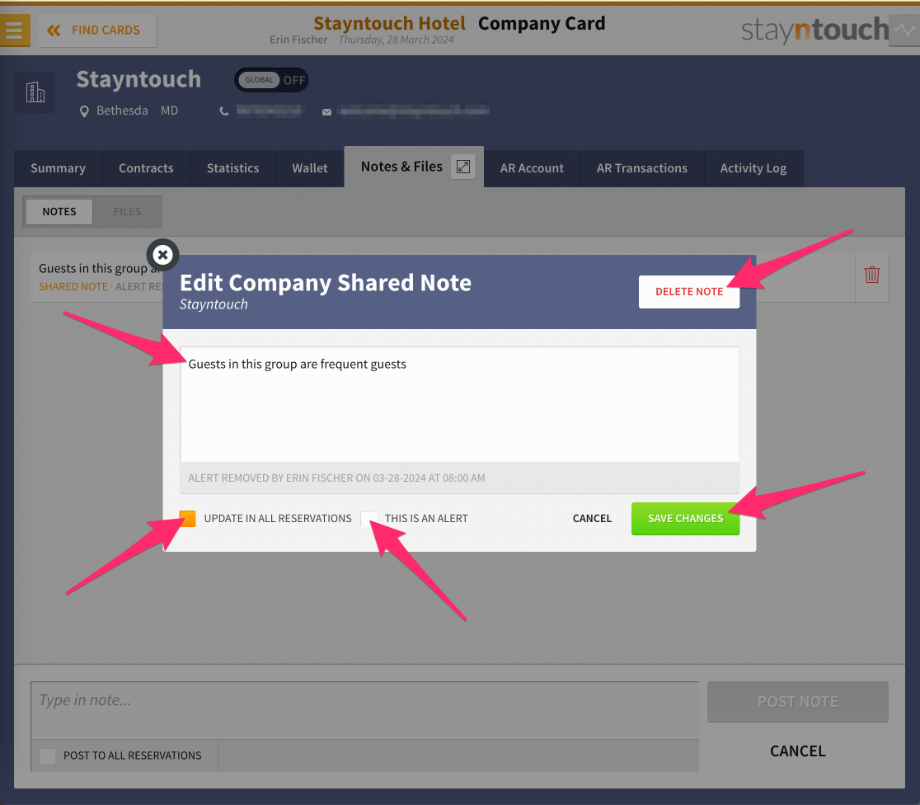Cancel editing the shared note
920x805 pixels.
point(592,519)
